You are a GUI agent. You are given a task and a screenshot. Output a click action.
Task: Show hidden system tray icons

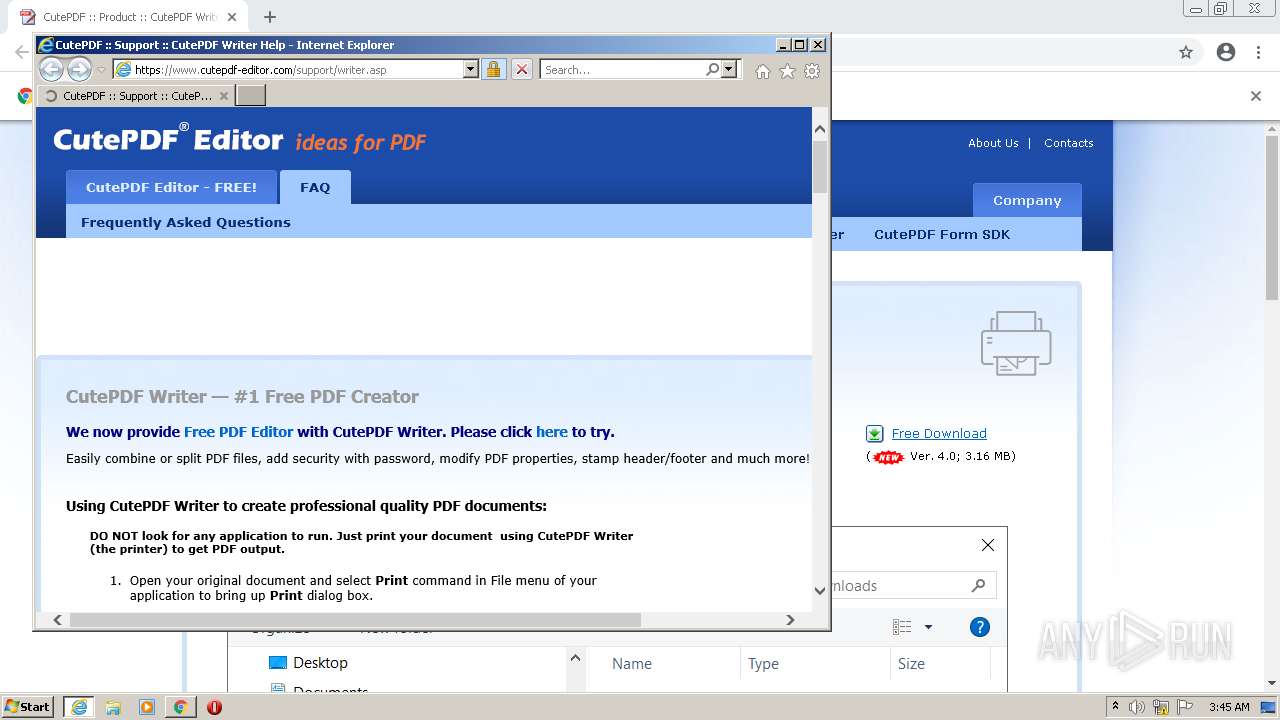click(x=1115, y=706)
